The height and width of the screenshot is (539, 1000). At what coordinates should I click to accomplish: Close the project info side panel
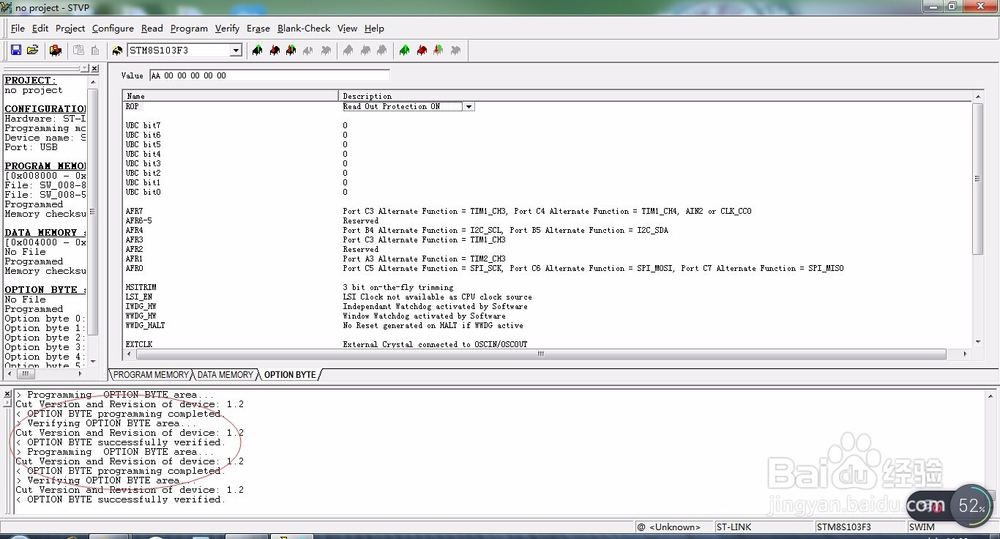tap(94, 68)
